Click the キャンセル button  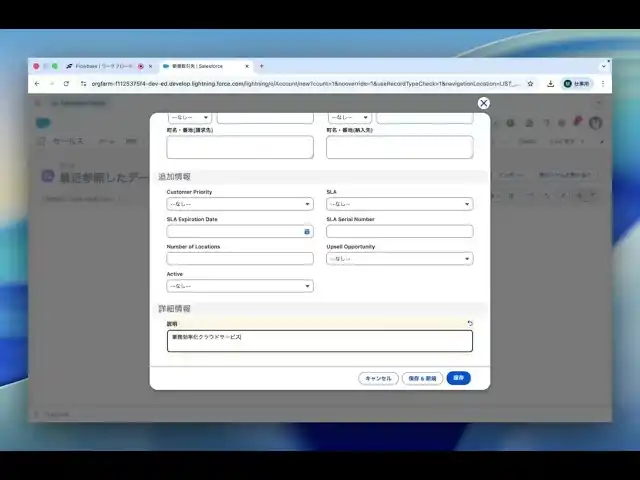coord(378,378)
